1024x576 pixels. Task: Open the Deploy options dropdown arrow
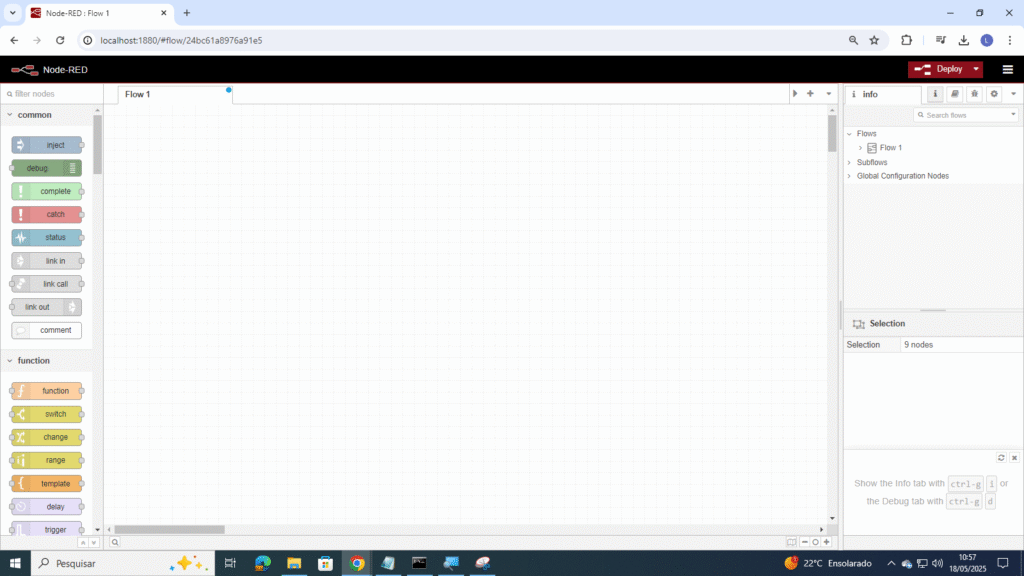click(x=975, y=69)
